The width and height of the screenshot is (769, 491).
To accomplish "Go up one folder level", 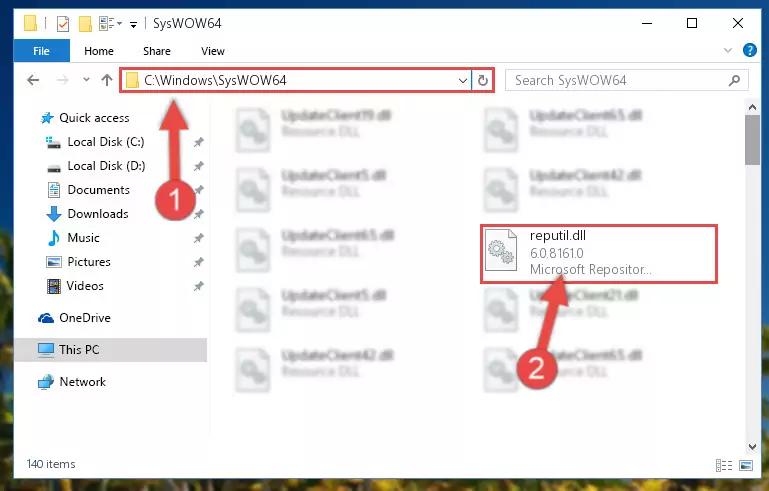I will click(107, 80).
